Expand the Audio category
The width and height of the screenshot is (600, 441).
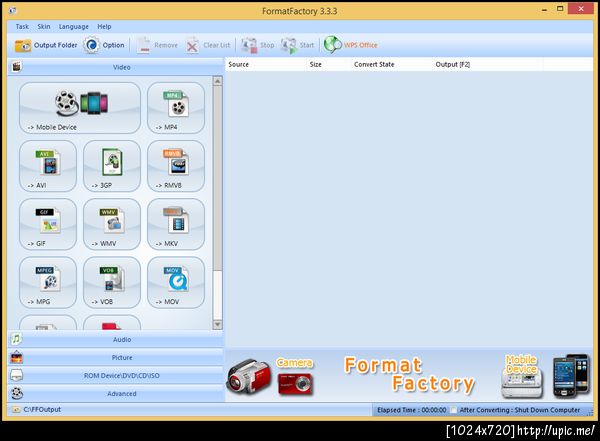[116, 339]
